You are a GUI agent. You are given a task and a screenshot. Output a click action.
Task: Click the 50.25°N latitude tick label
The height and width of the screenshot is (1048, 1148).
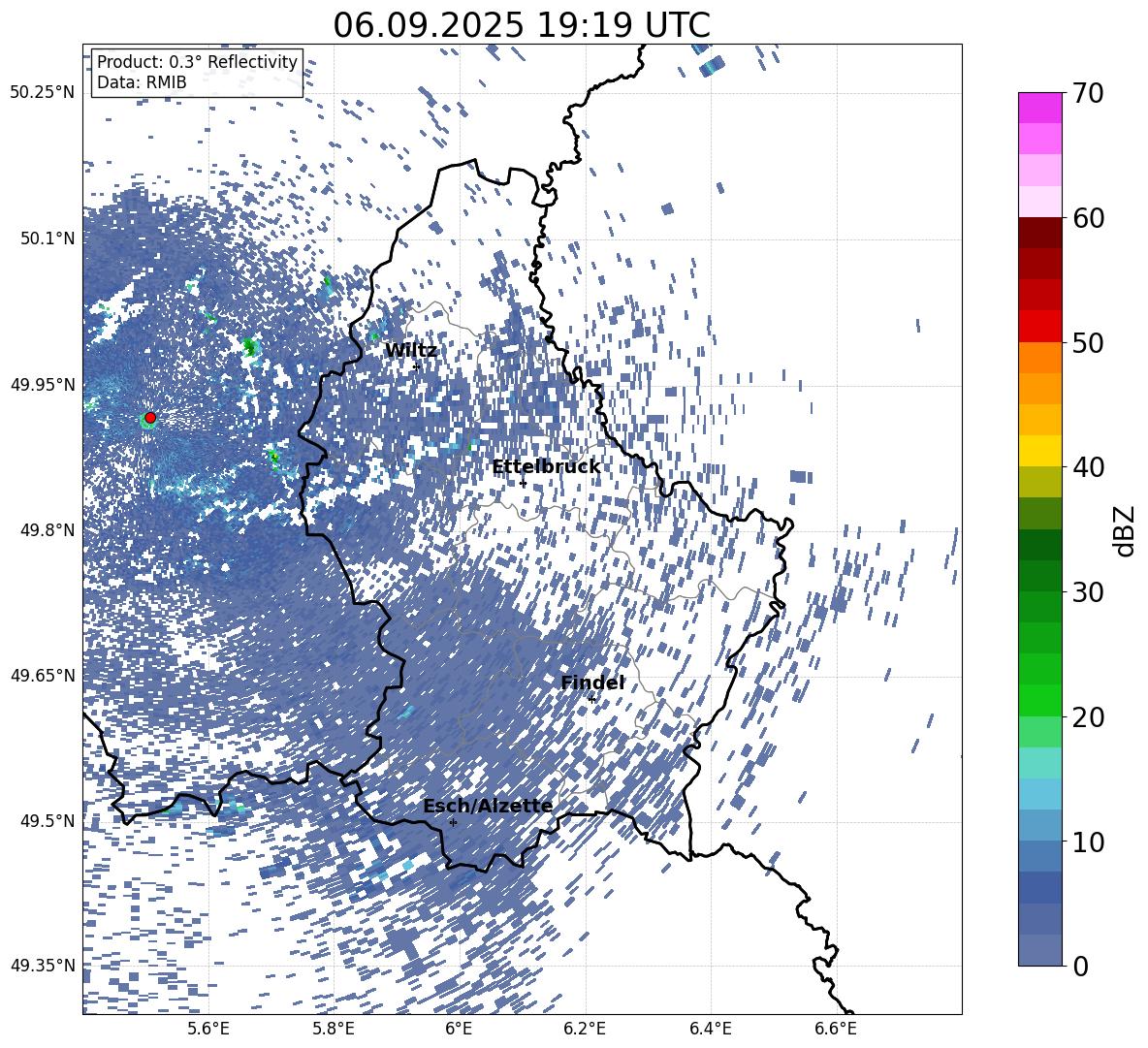43,93
